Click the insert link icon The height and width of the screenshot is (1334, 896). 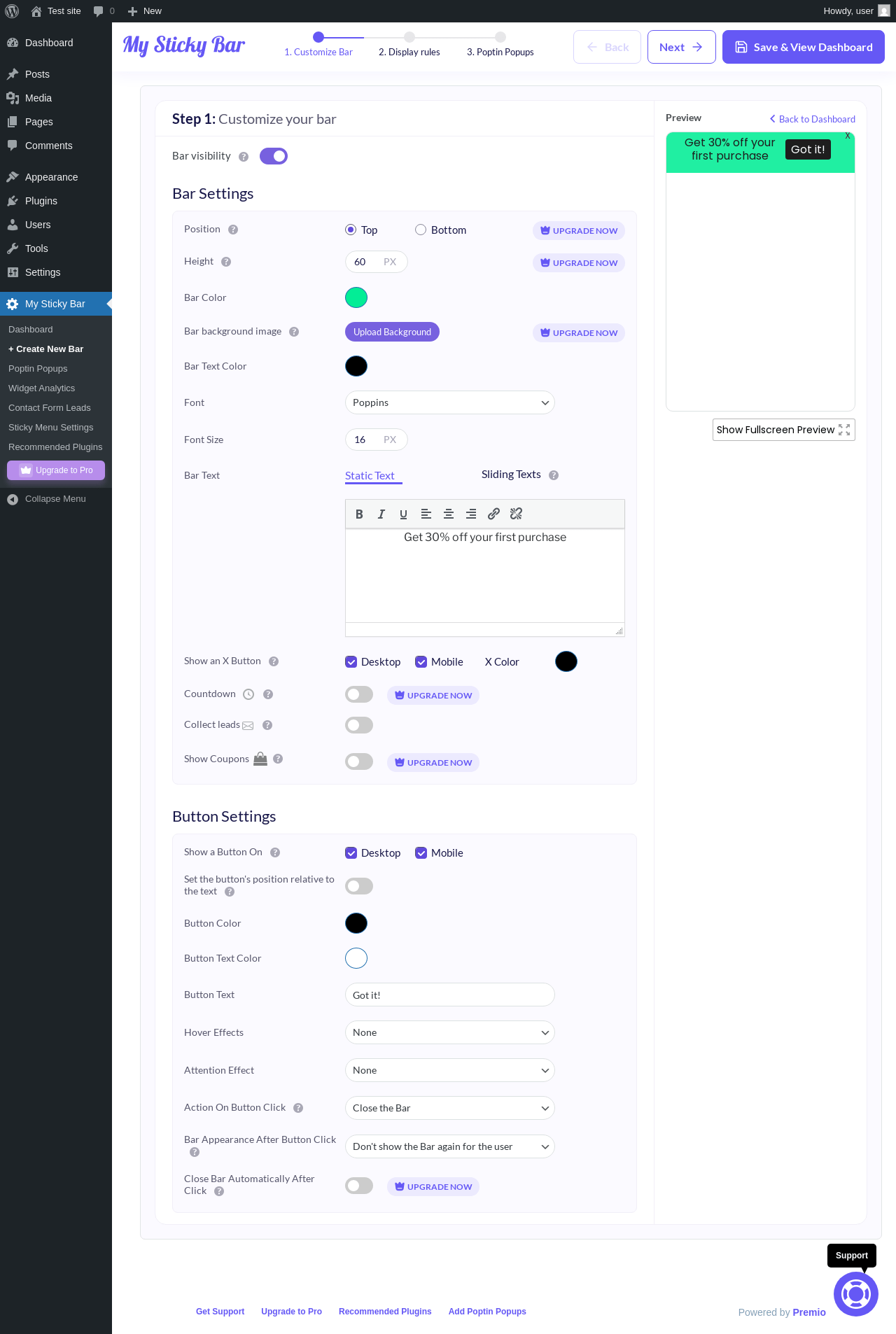[x=493, y=514]
